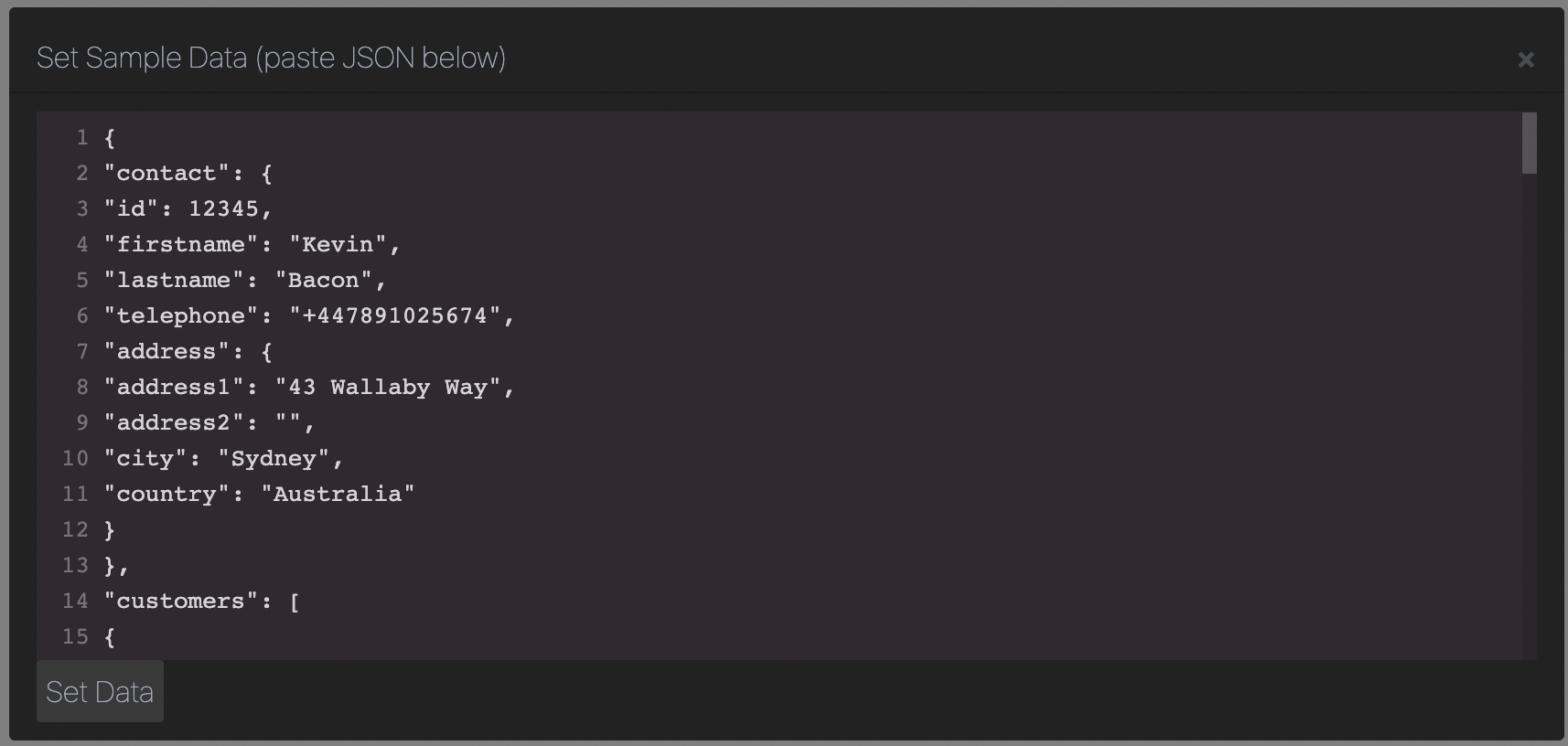Viewport: 1568px width, 746px height.
Task: Click the "customers" array line
Action: pyautogui.click(x=201, y=601)
